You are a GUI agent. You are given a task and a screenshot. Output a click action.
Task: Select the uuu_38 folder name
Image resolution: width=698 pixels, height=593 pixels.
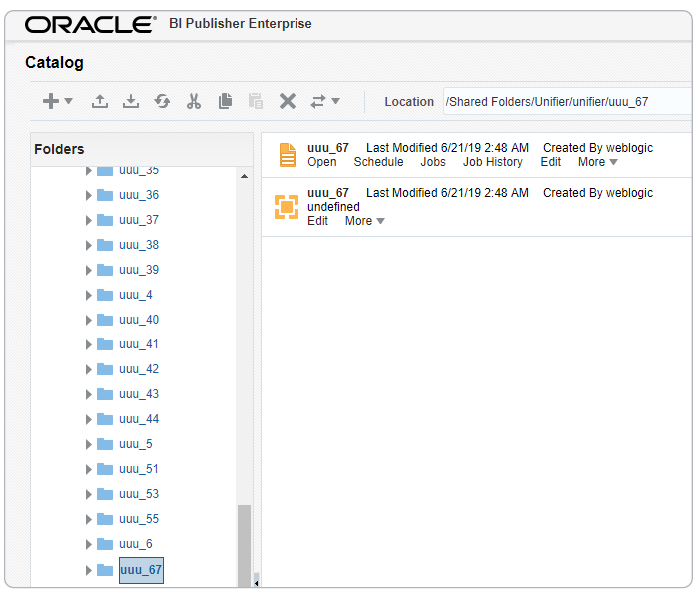pos(139,245)
